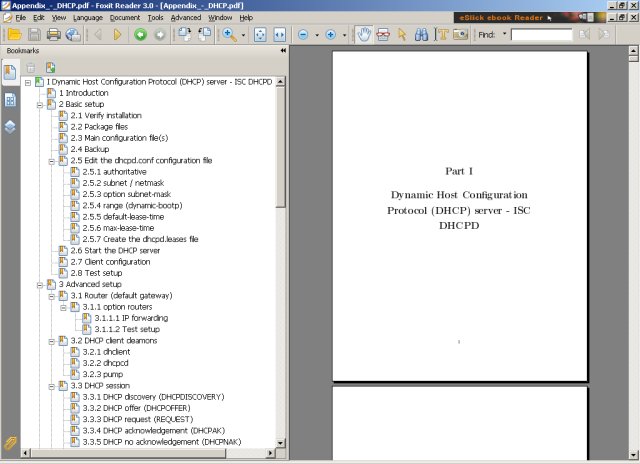Select the magnifier zoom-in tool

[229, 35]
